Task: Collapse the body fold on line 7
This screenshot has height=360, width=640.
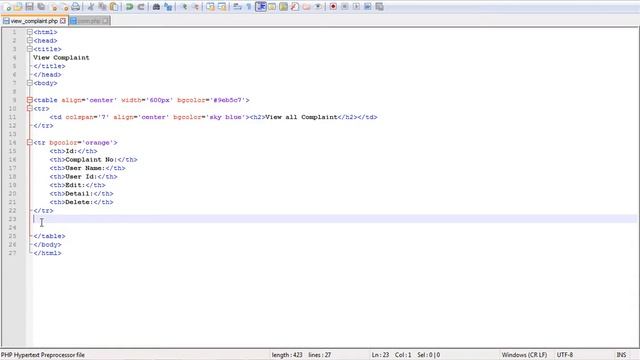Action: point(30,83)
